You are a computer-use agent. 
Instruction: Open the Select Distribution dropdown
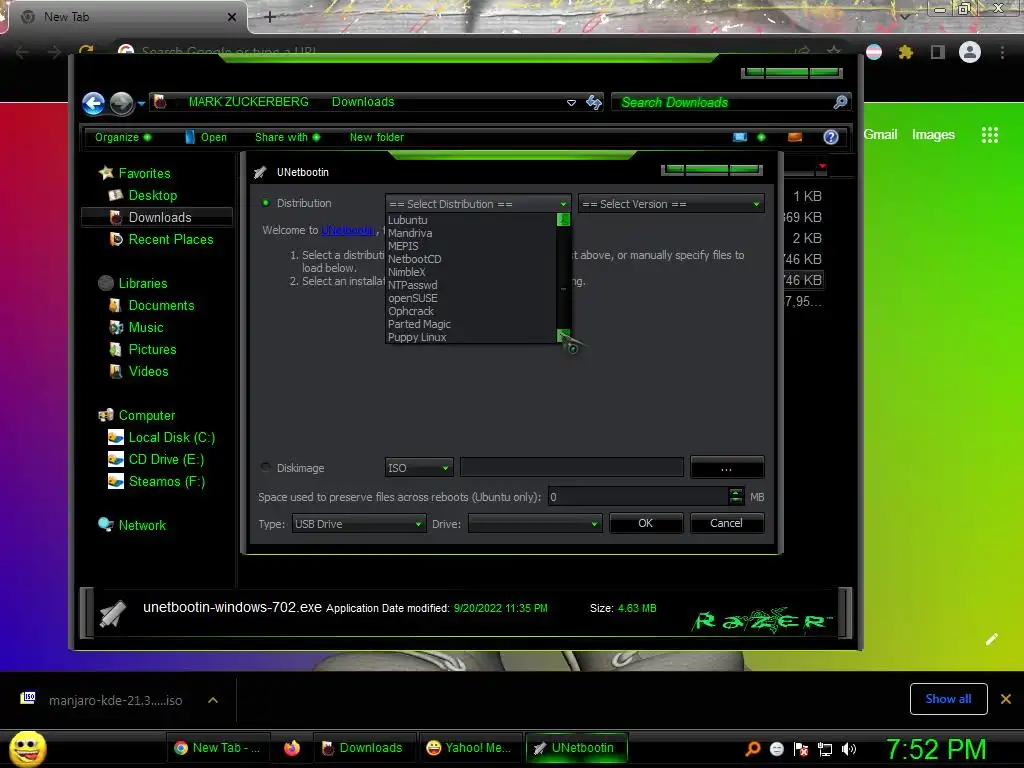click(478, 204)
